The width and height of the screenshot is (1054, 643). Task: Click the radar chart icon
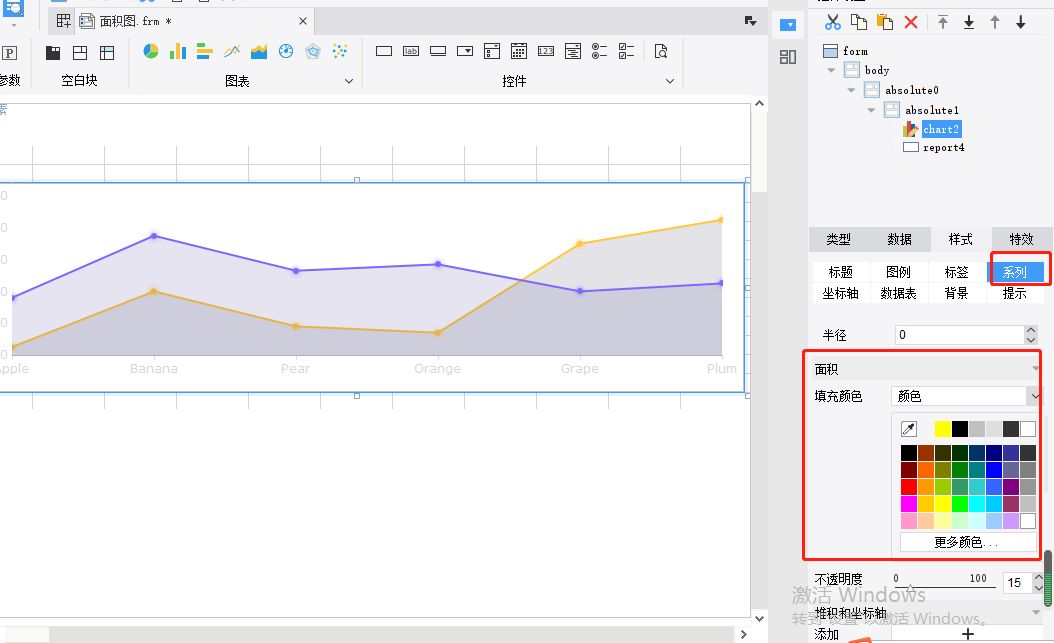coord(313,51)
